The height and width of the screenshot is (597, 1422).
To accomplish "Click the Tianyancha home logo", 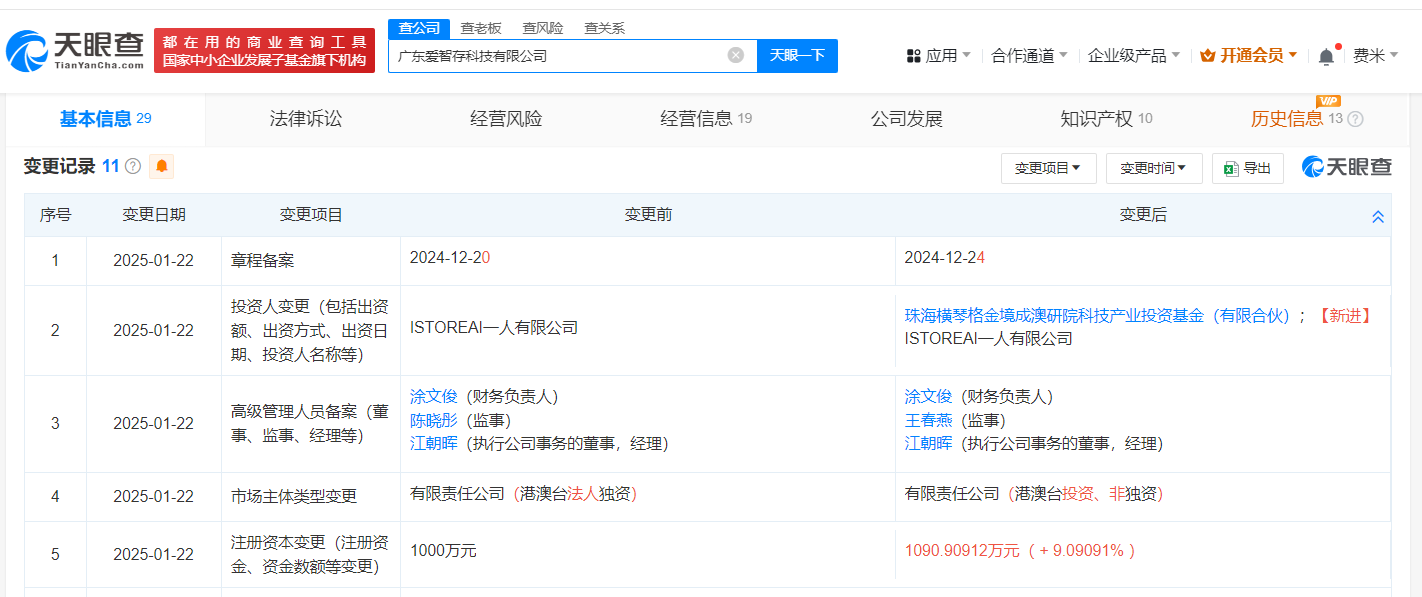I will [75, 51].
